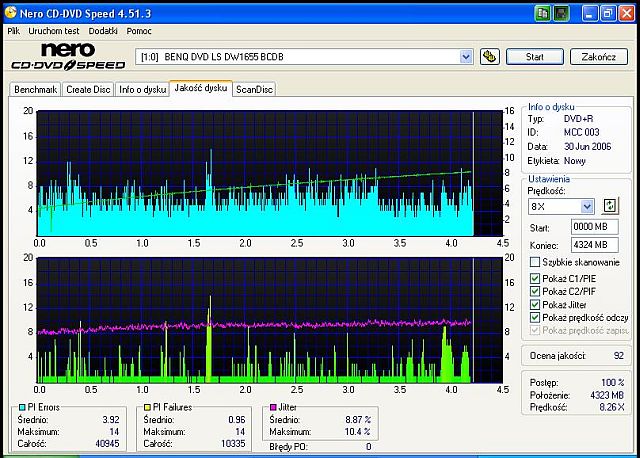The height and width of the screenshot is (458, 640).
Task: Click Prędkość value 8.26 X
Action: [612, 407]
